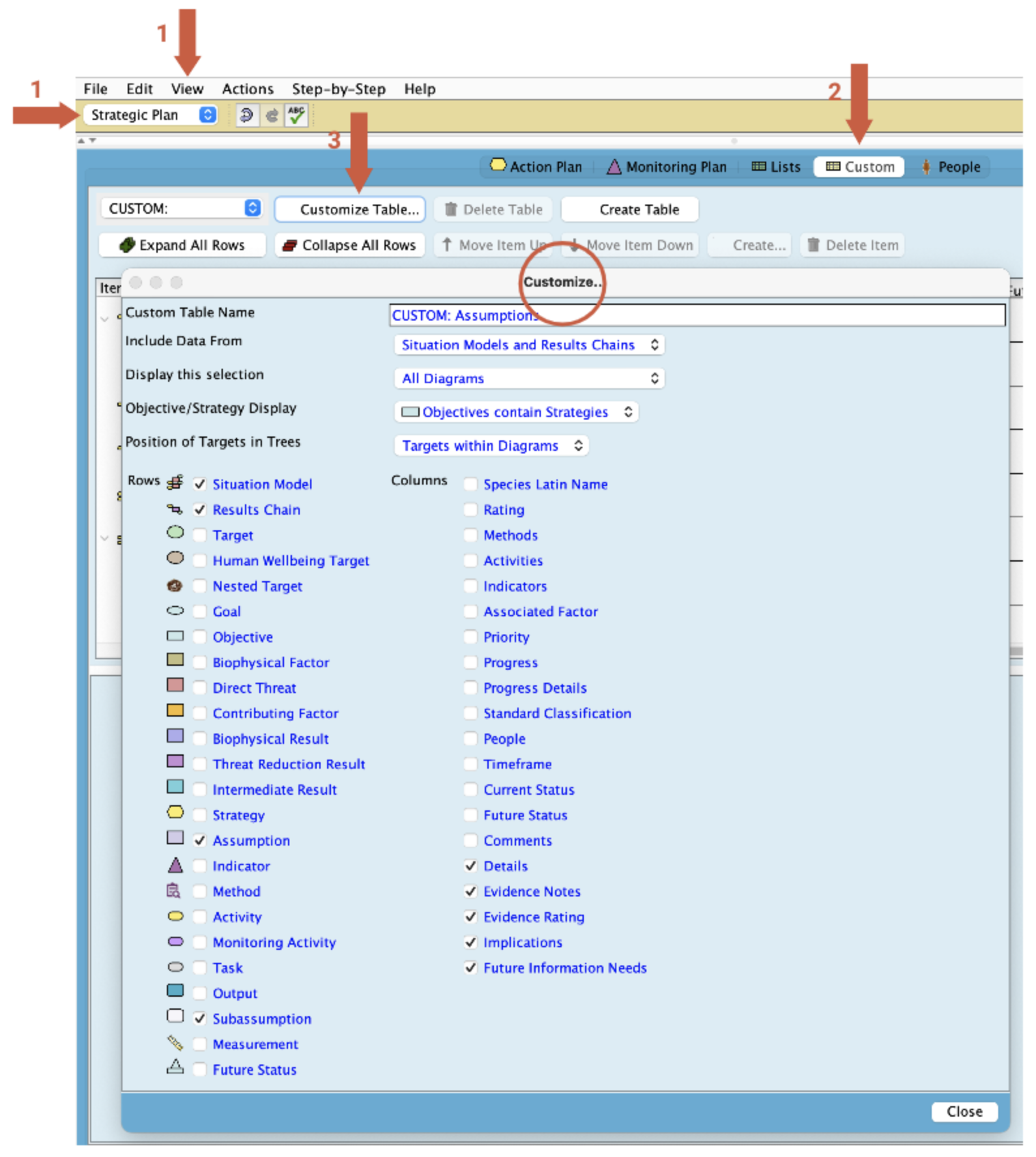This screenshot has height=1157, width=1036.
Task: Open the View menu
Action: [x=187, y=89]
